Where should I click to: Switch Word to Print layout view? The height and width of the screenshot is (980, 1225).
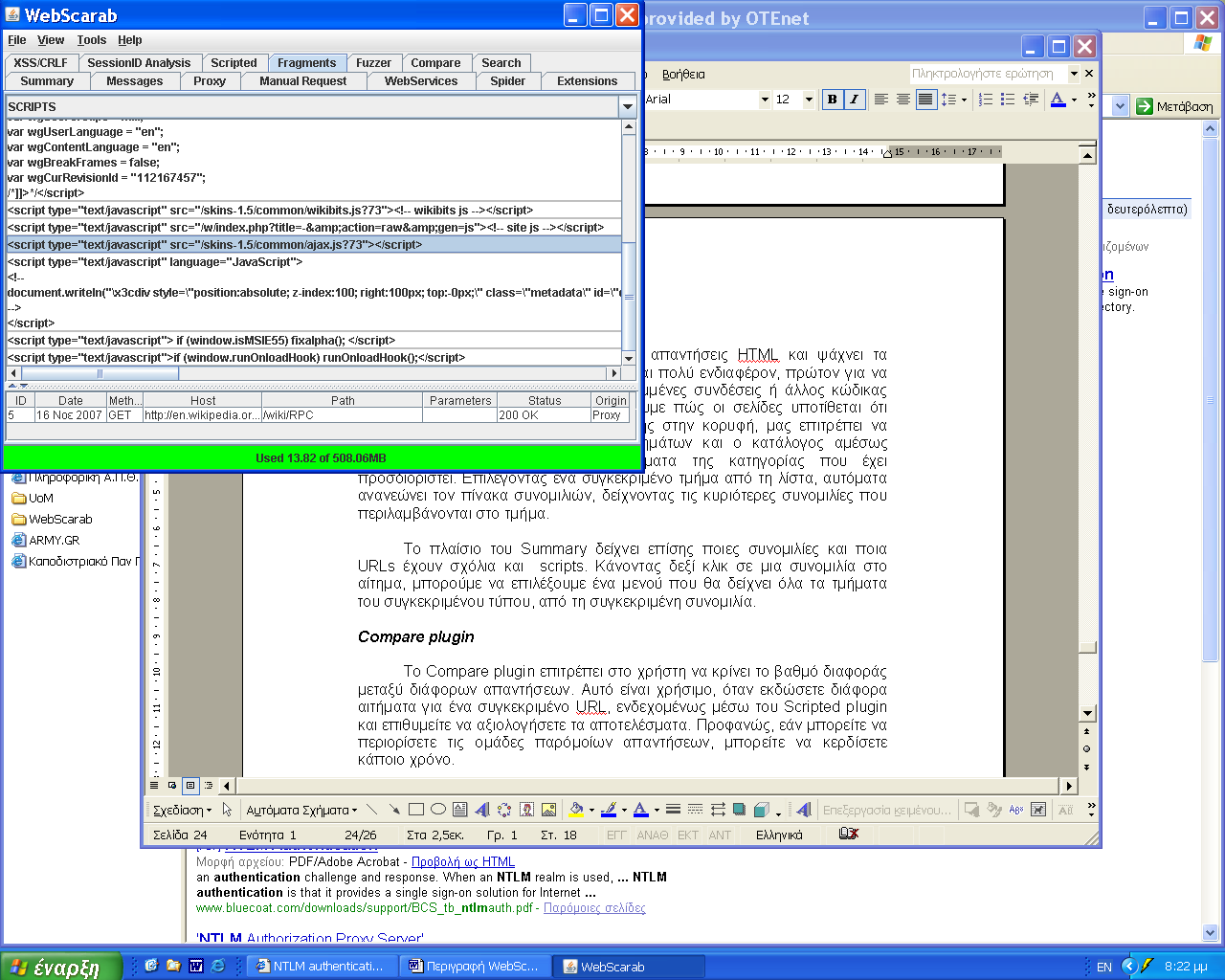click(x=190, y=786)
